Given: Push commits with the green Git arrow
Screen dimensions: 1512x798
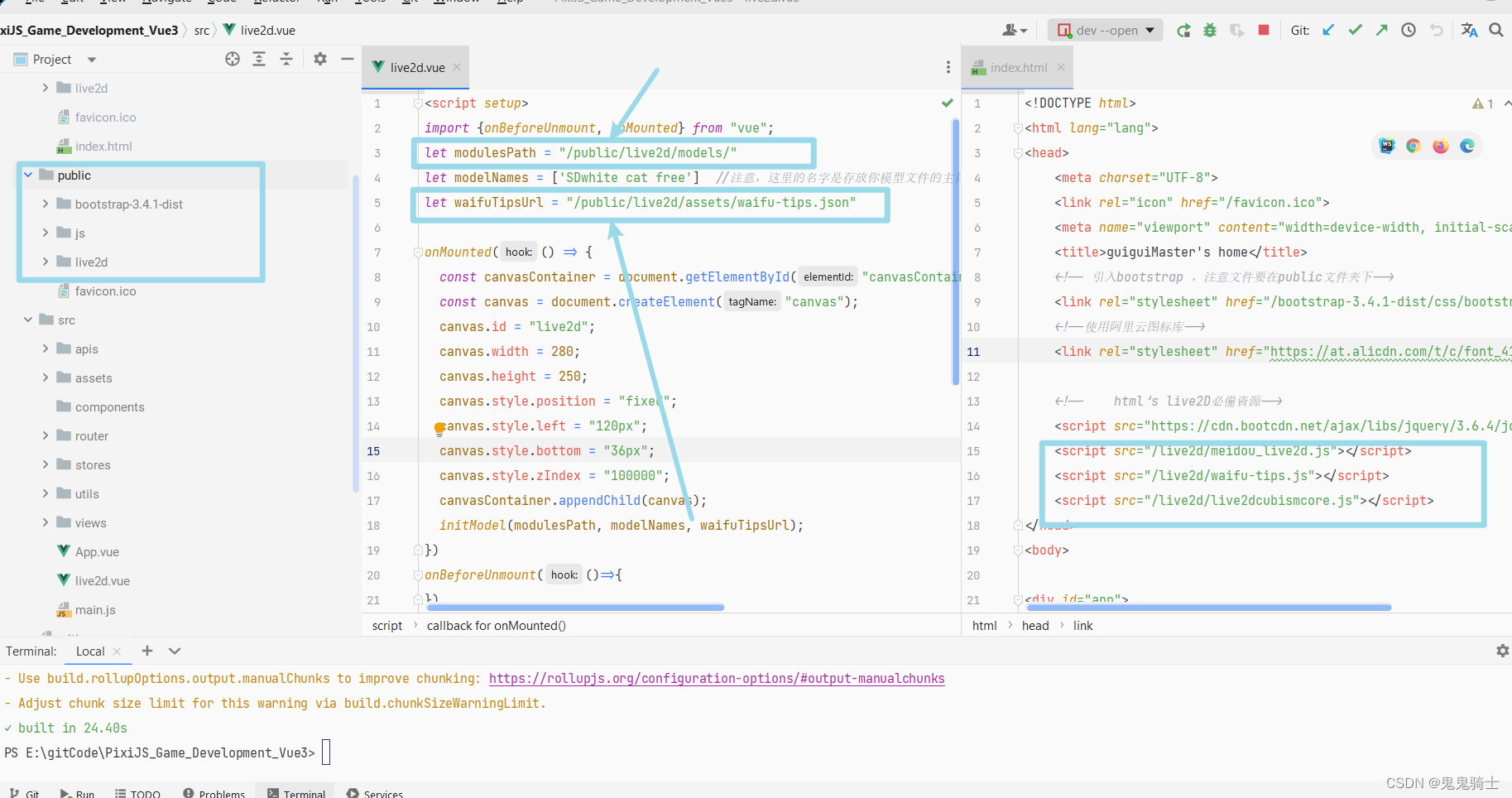Looking at the screenshot, I should (1382, 30).
